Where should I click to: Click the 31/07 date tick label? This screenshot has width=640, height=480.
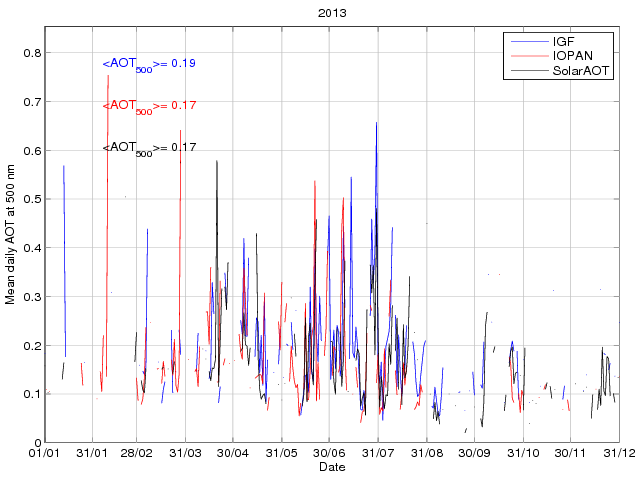378,454
